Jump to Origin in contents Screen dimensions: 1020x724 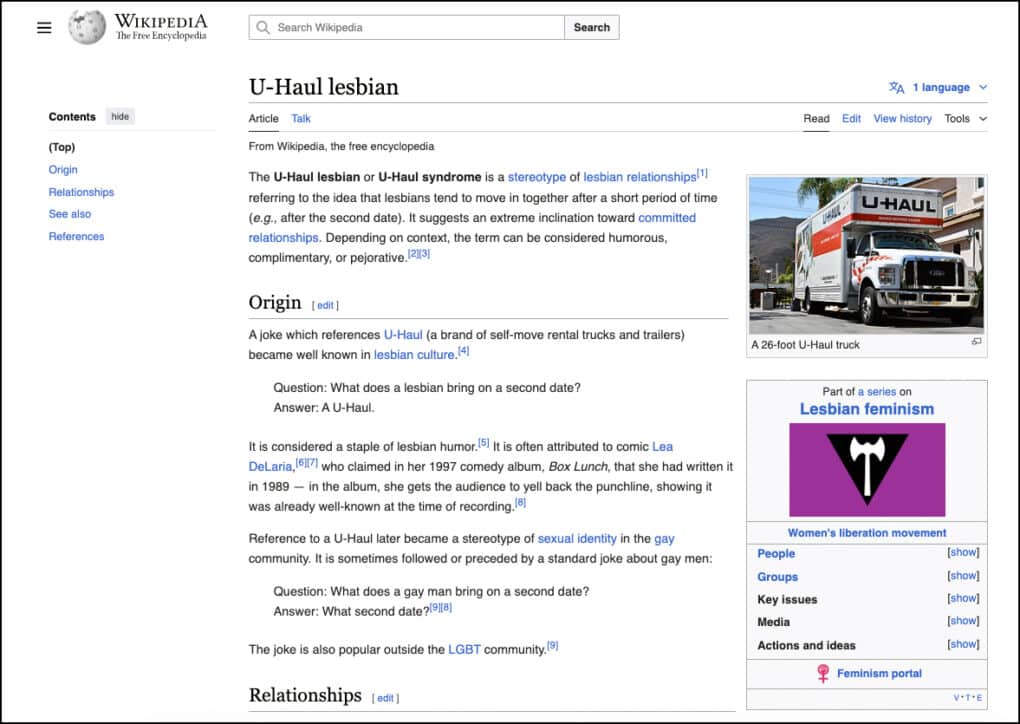point(63,169)
